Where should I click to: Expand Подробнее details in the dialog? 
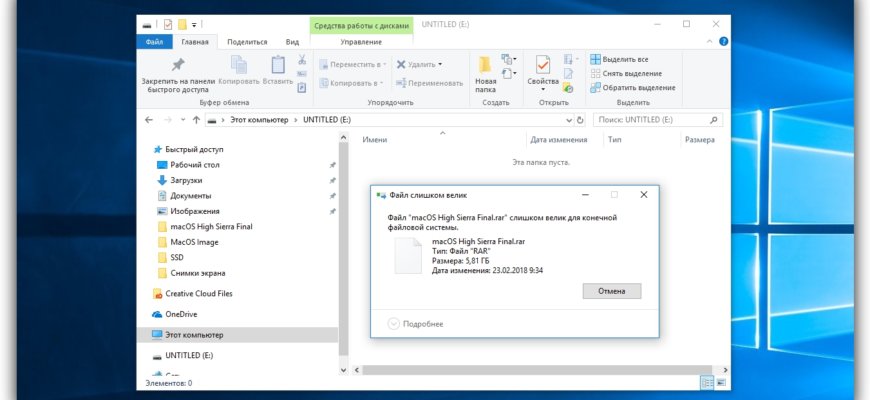(416, 324)
